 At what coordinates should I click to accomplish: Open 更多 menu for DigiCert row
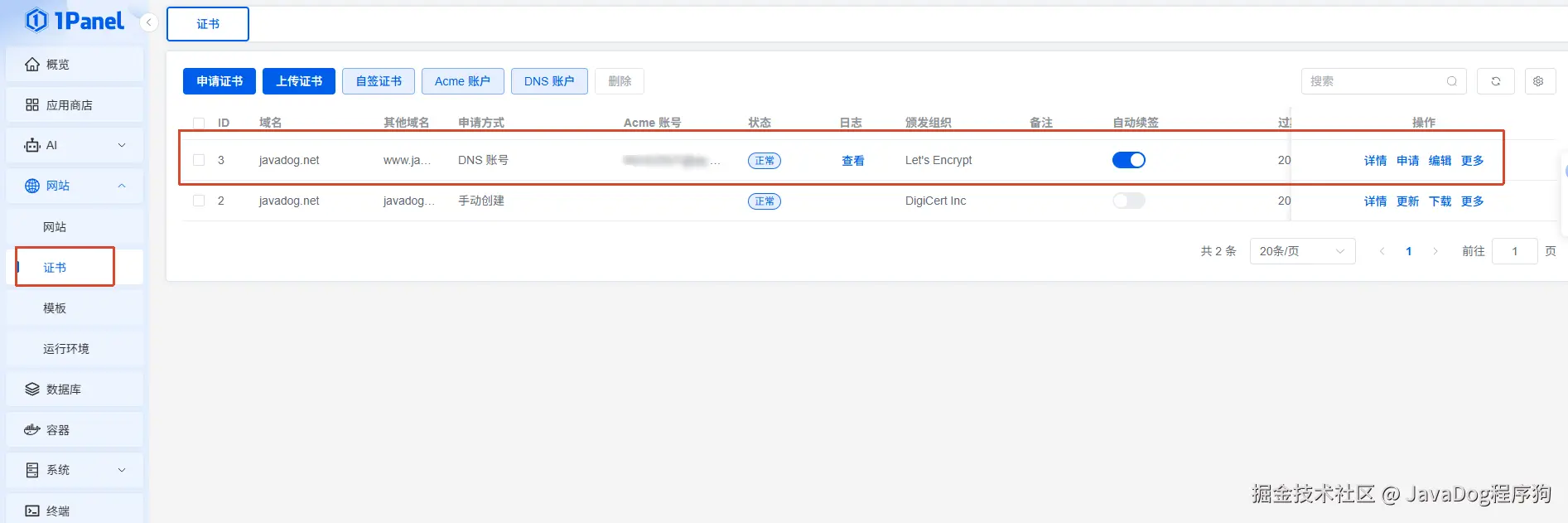click(x=1472, y=201)
